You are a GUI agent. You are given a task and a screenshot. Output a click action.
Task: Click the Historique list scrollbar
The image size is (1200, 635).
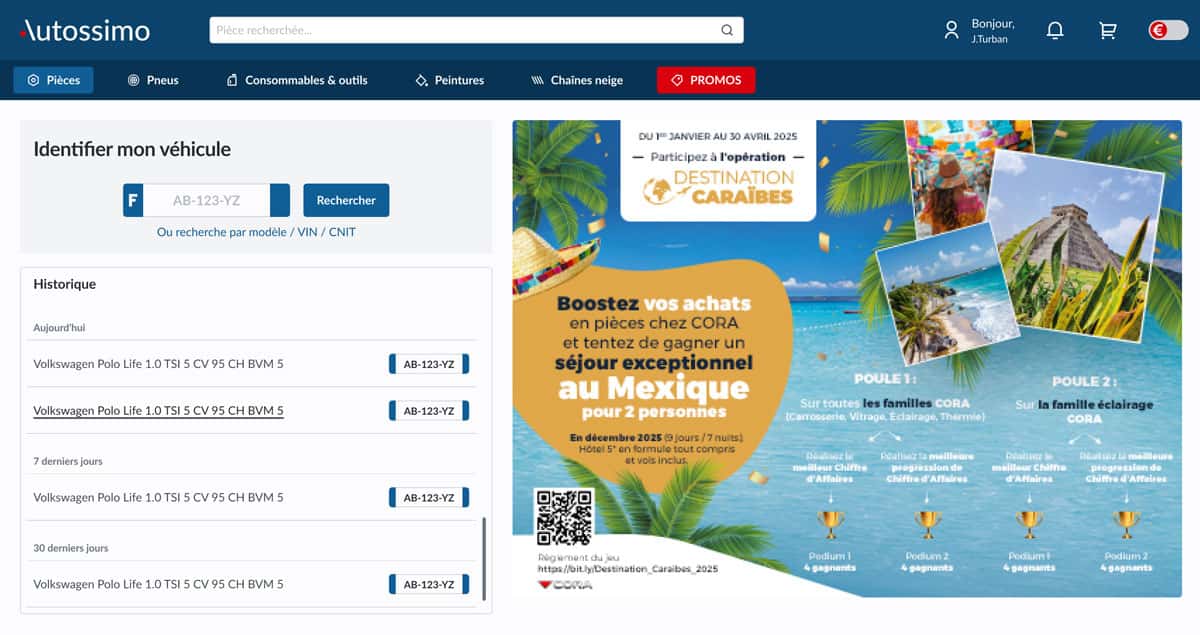click(484, 557)
